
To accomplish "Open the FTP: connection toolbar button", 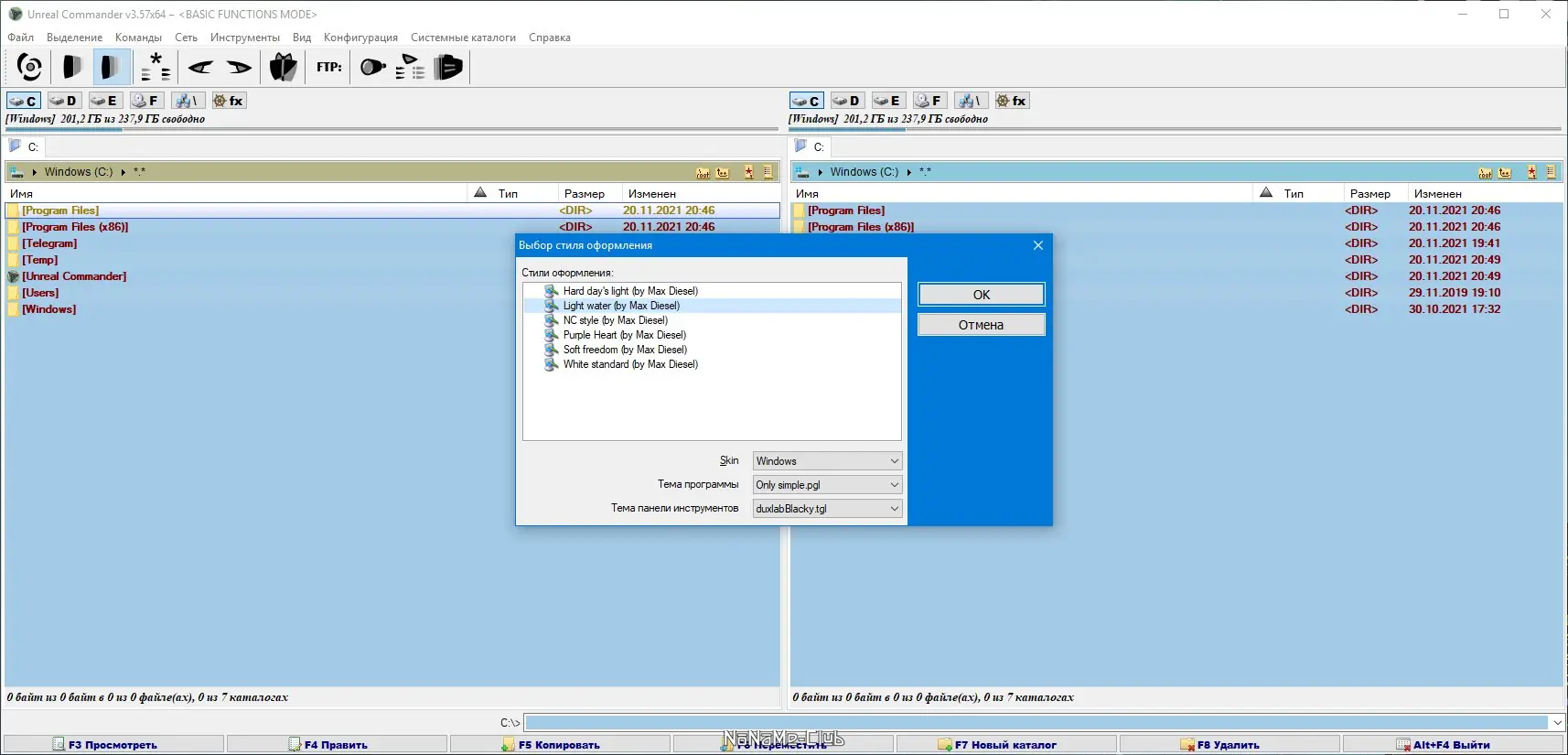I will pyautogui.click(x=329, y=67).
